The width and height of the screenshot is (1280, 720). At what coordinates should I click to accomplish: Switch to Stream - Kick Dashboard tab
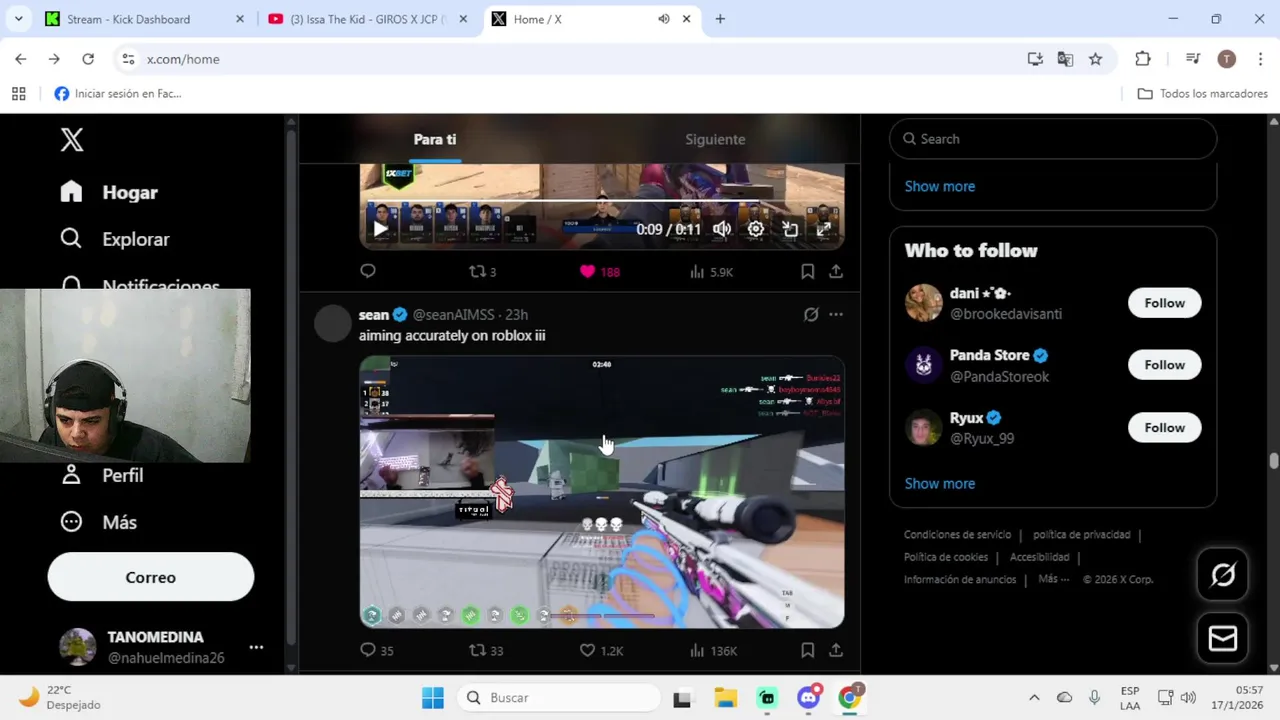[145, 19]
